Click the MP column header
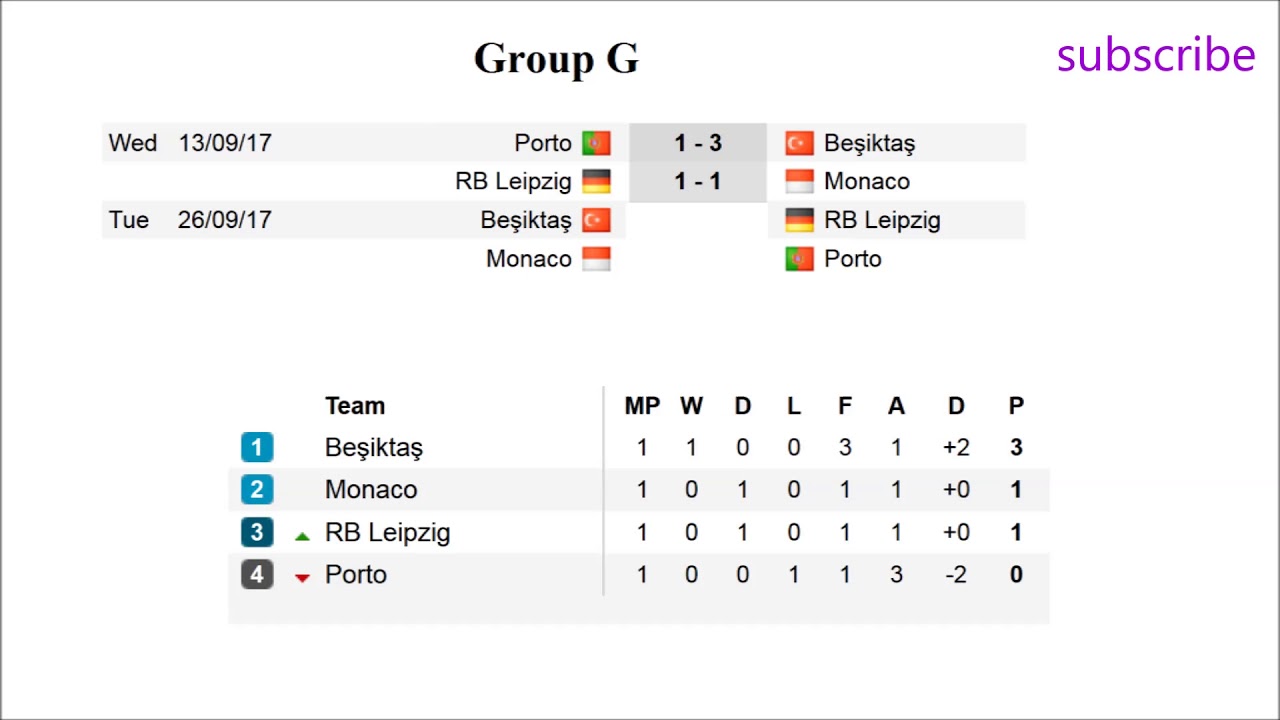 642,405
